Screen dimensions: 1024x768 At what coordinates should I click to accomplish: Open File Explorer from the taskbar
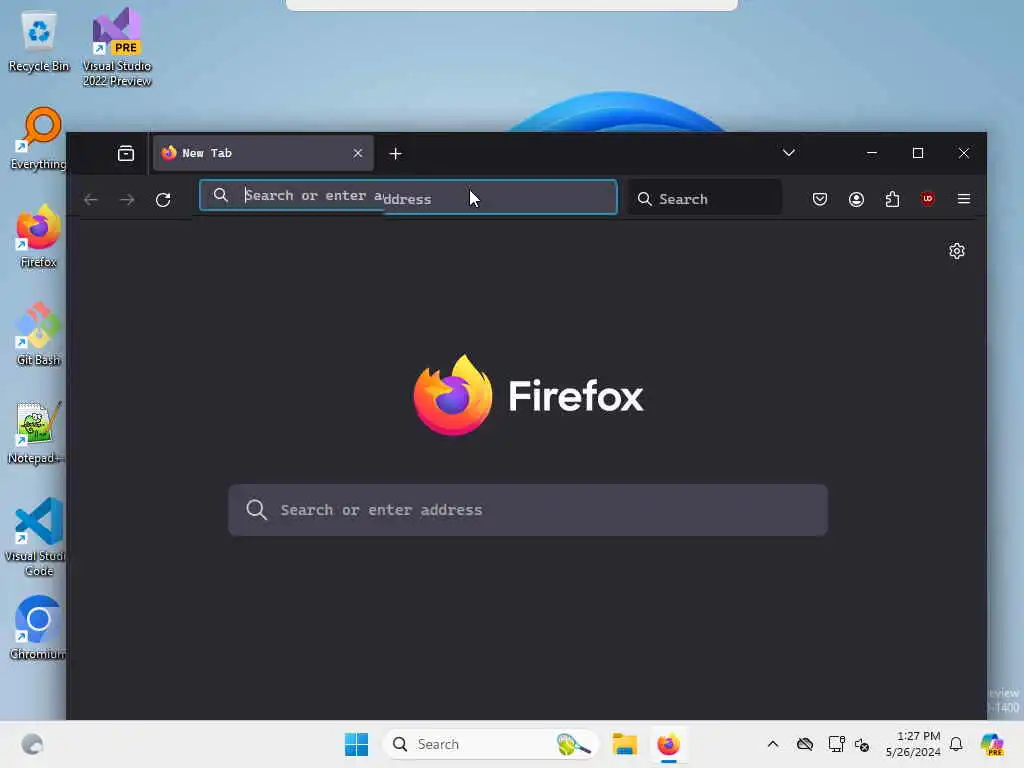[x=624, y=744]
